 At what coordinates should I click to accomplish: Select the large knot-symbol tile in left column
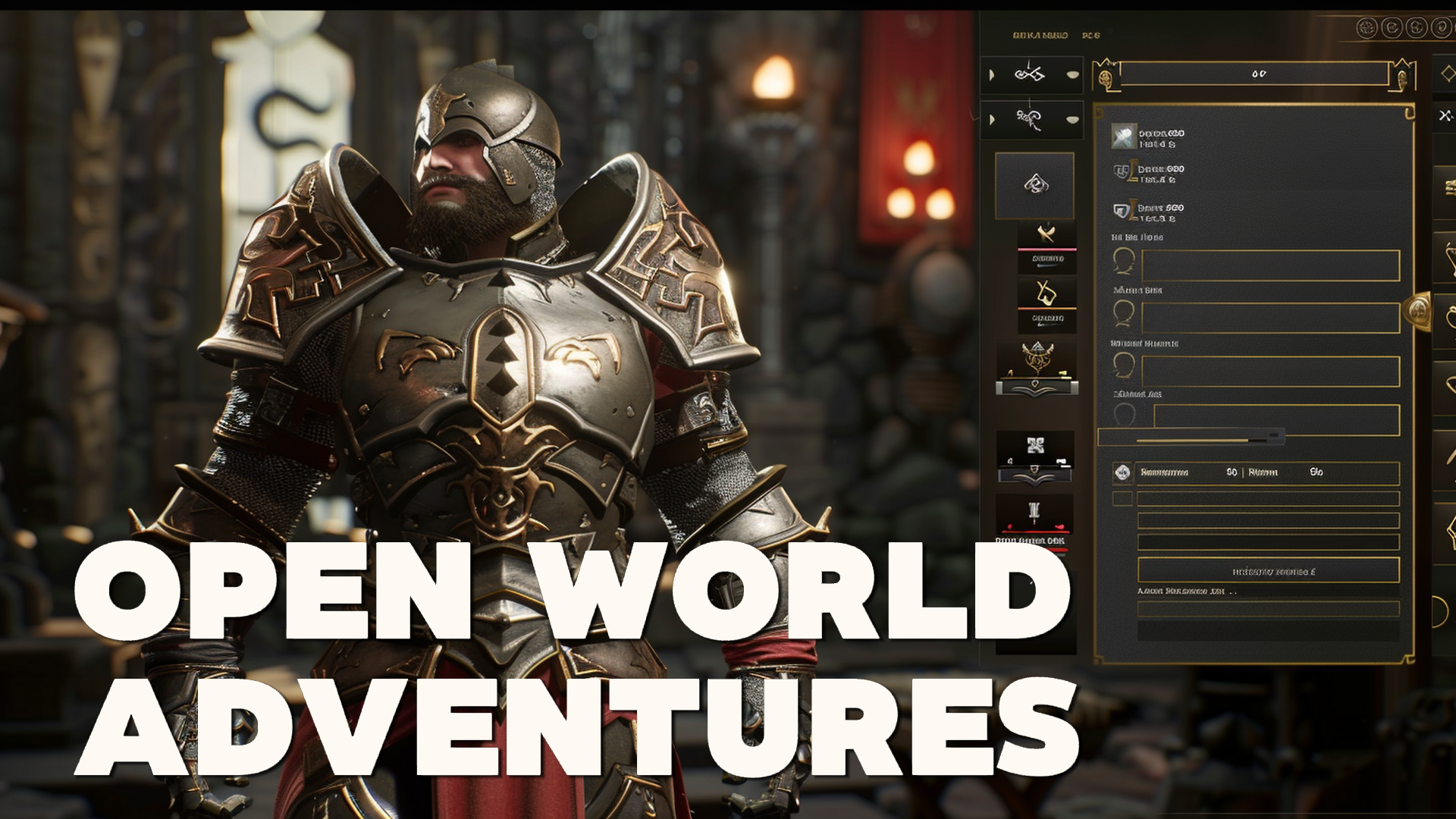1035,185
